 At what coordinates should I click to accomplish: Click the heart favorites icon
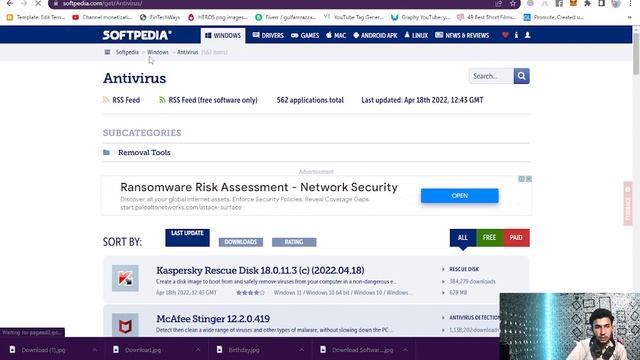pyautogui.click(x=505, y=35)
